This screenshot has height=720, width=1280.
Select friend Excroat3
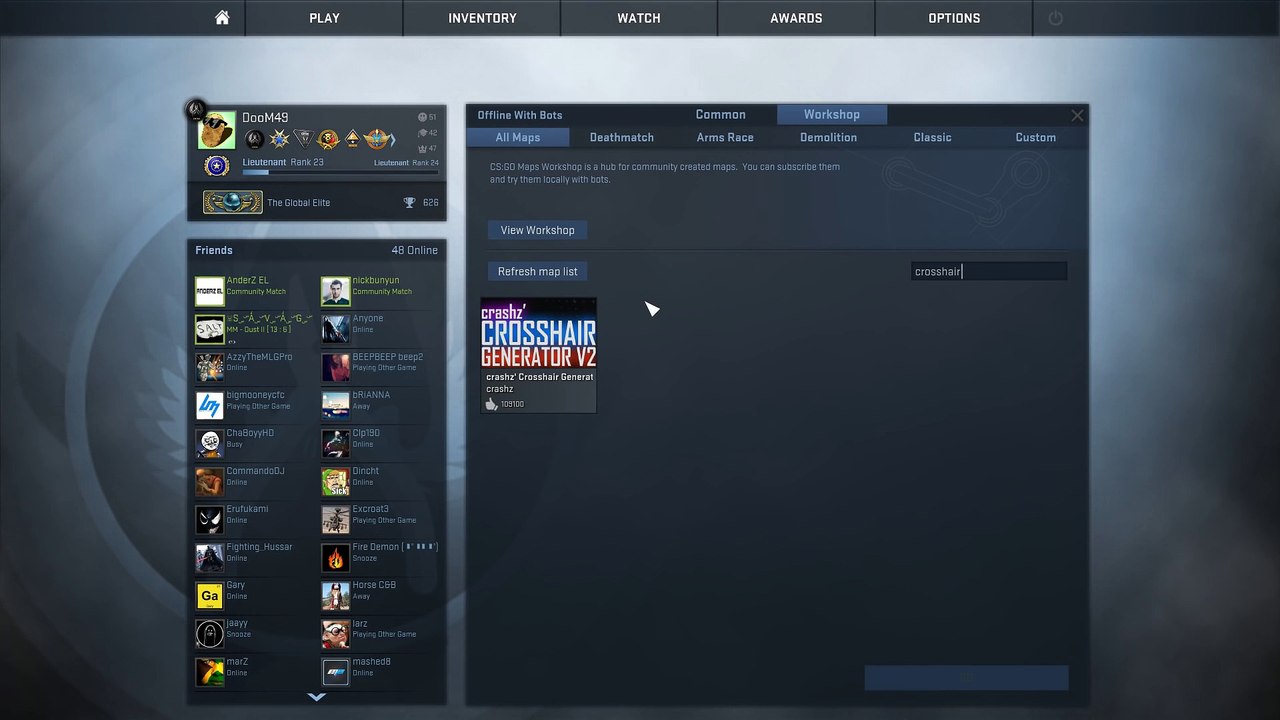pos(380,520)
